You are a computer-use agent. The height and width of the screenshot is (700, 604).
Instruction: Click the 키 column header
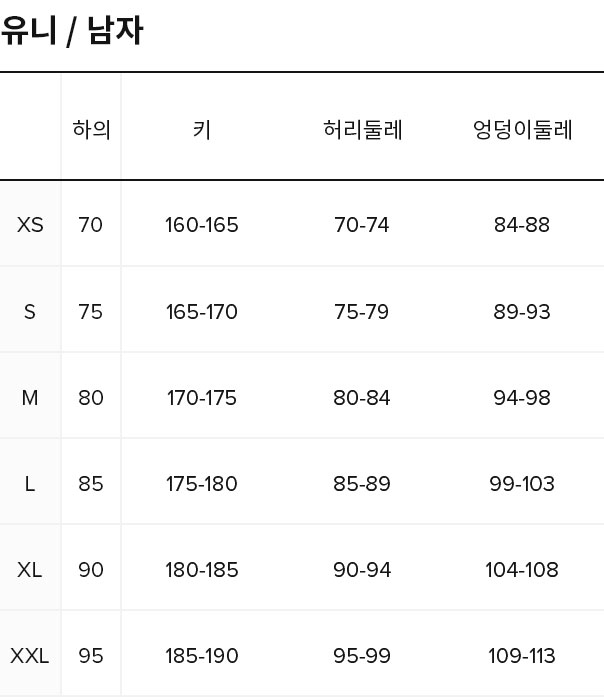202,130
